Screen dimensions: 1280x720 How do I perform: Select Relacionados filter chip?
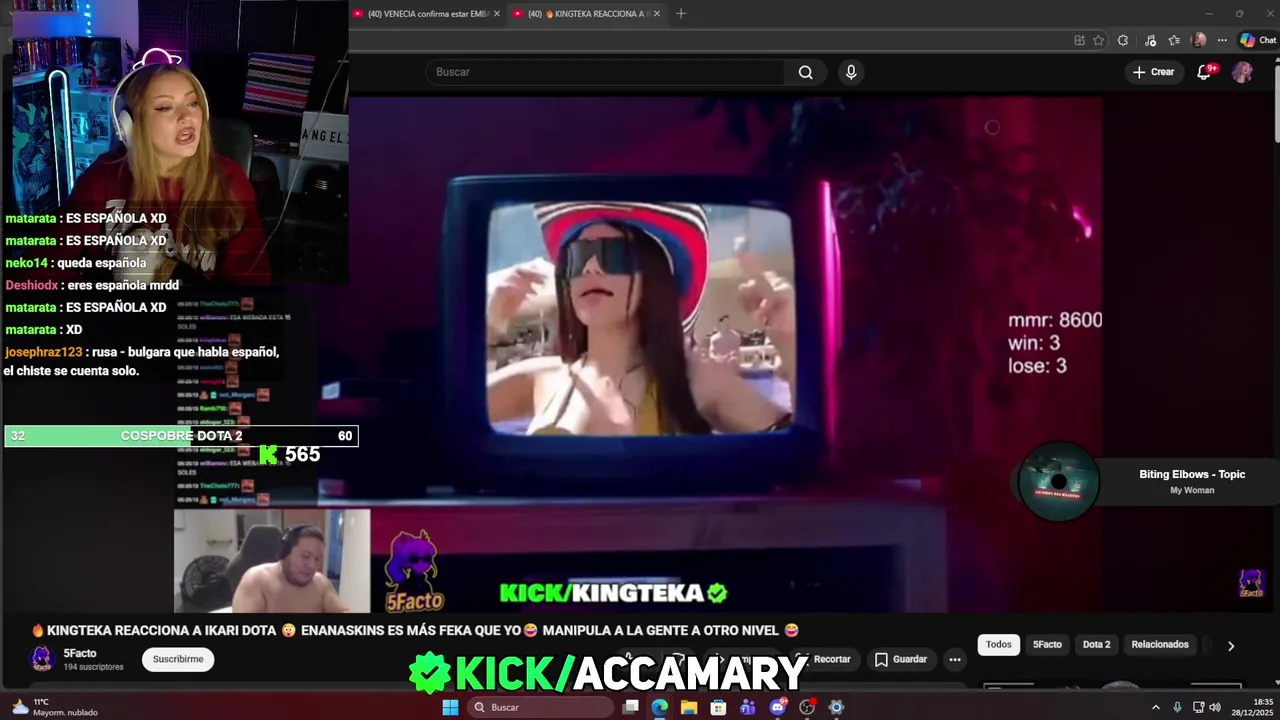tap(1160, 645)
